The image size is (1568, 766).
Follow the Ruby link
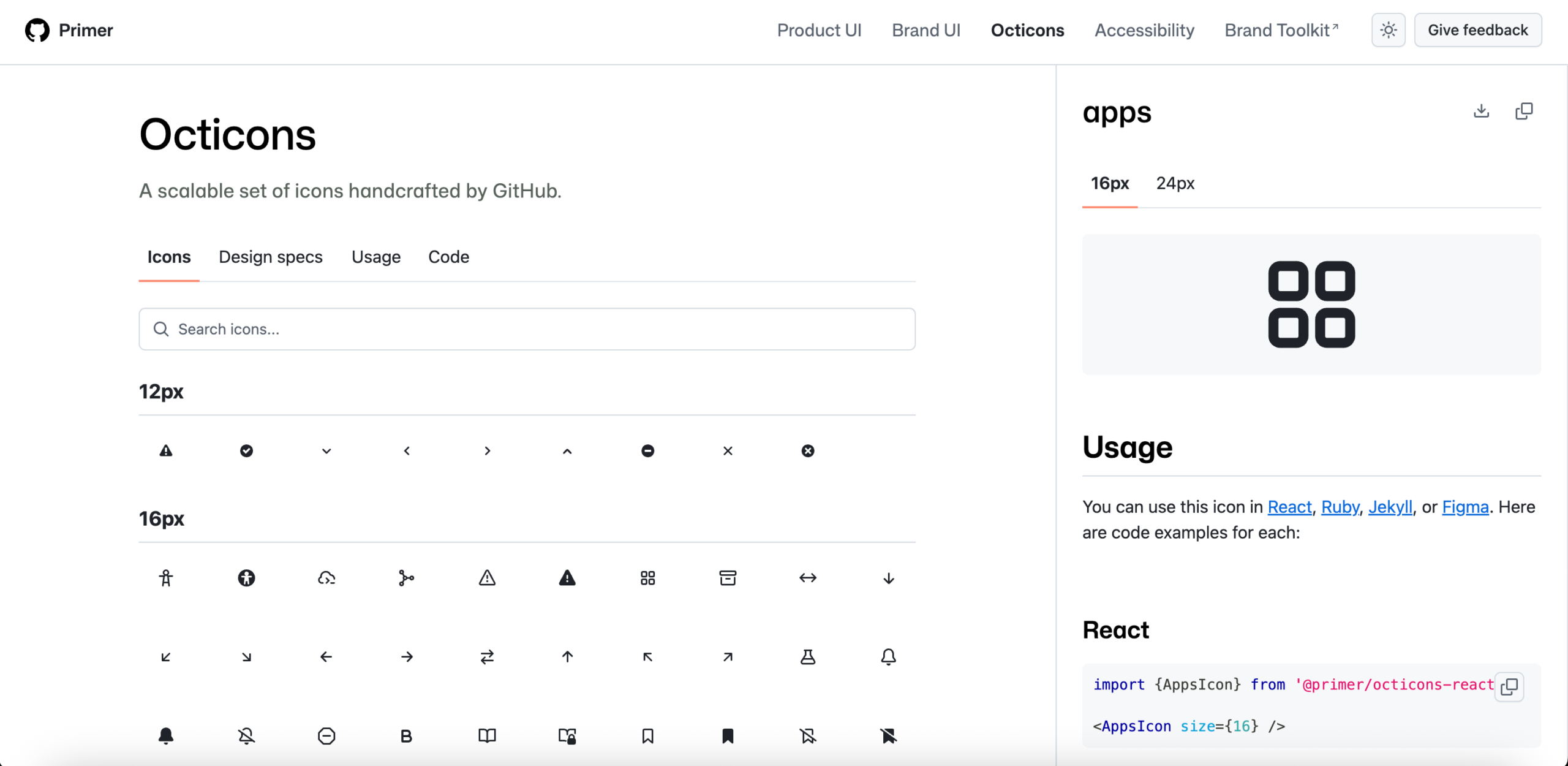pos(1340,507)
